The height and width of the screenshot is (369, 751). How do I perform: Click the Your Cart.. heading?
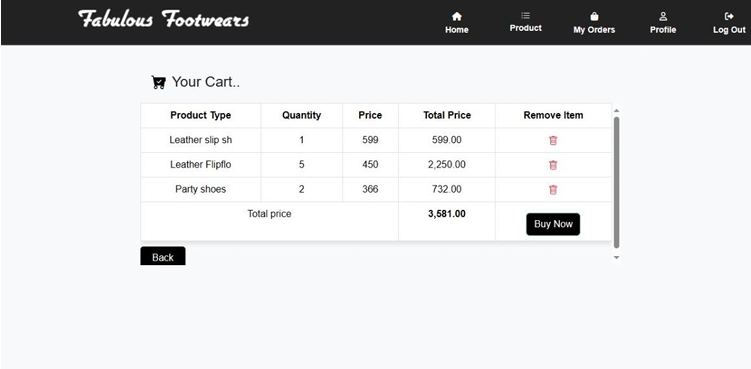(206, 82)
